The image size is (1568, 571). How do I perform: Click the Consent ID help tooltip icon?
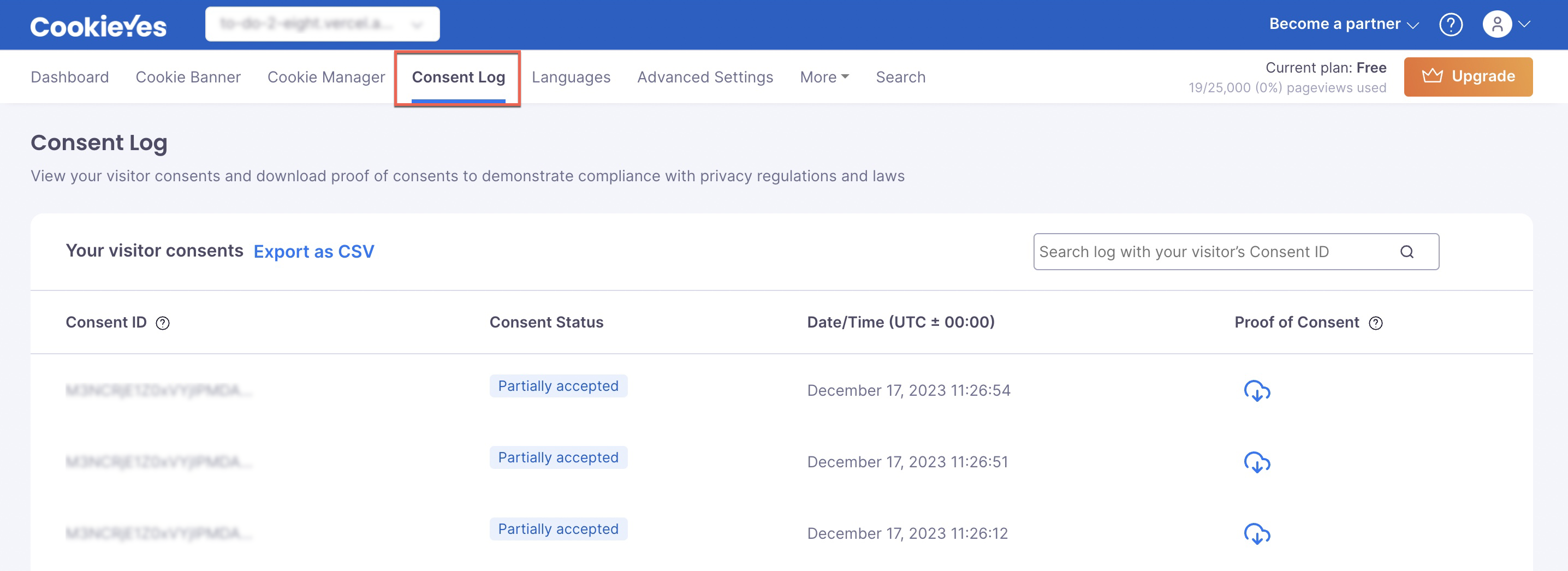pyautogui.click(x=163, y=323)
